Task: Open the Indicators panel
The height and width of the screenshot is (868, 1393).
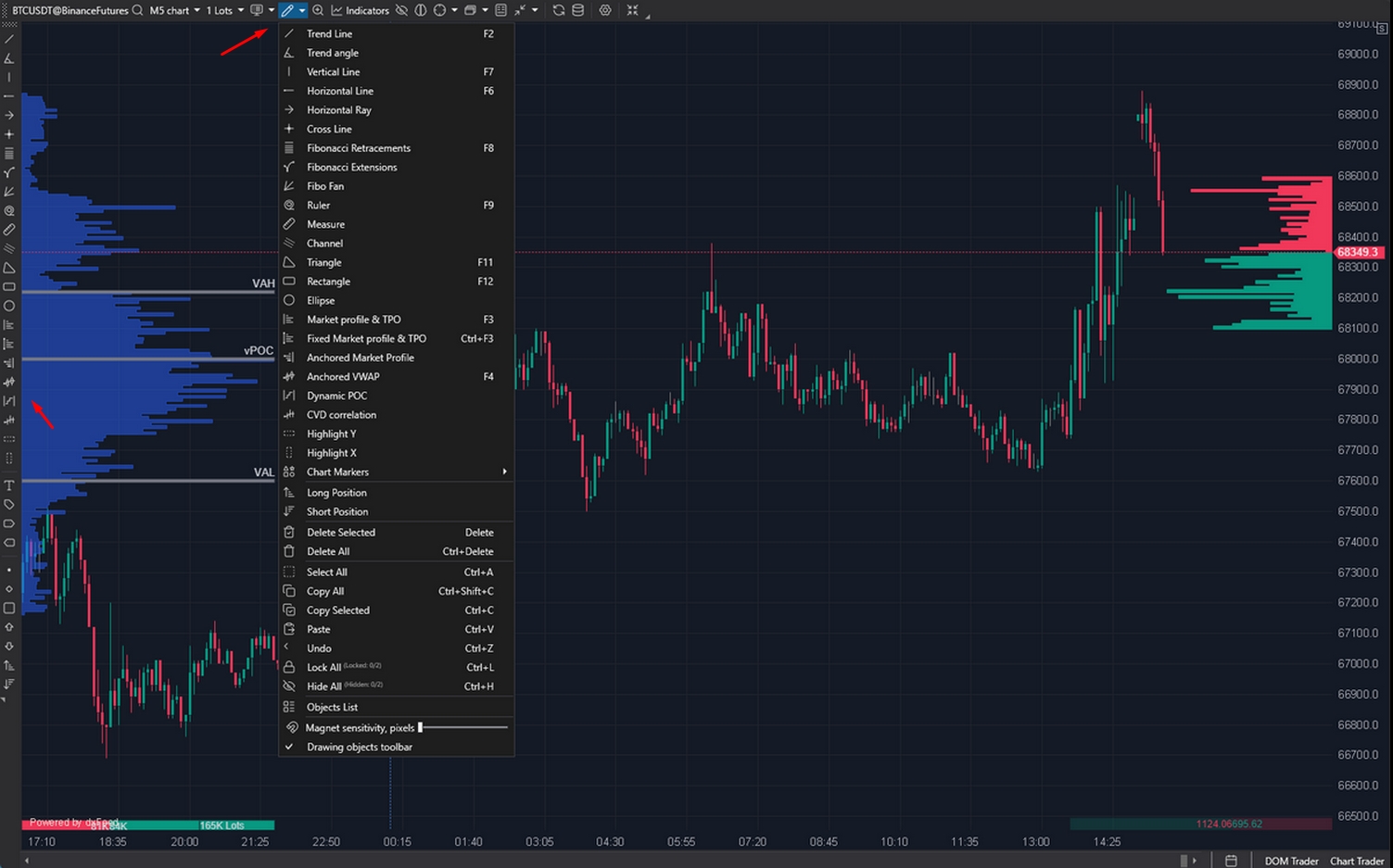Action: (x=361, y=10)
